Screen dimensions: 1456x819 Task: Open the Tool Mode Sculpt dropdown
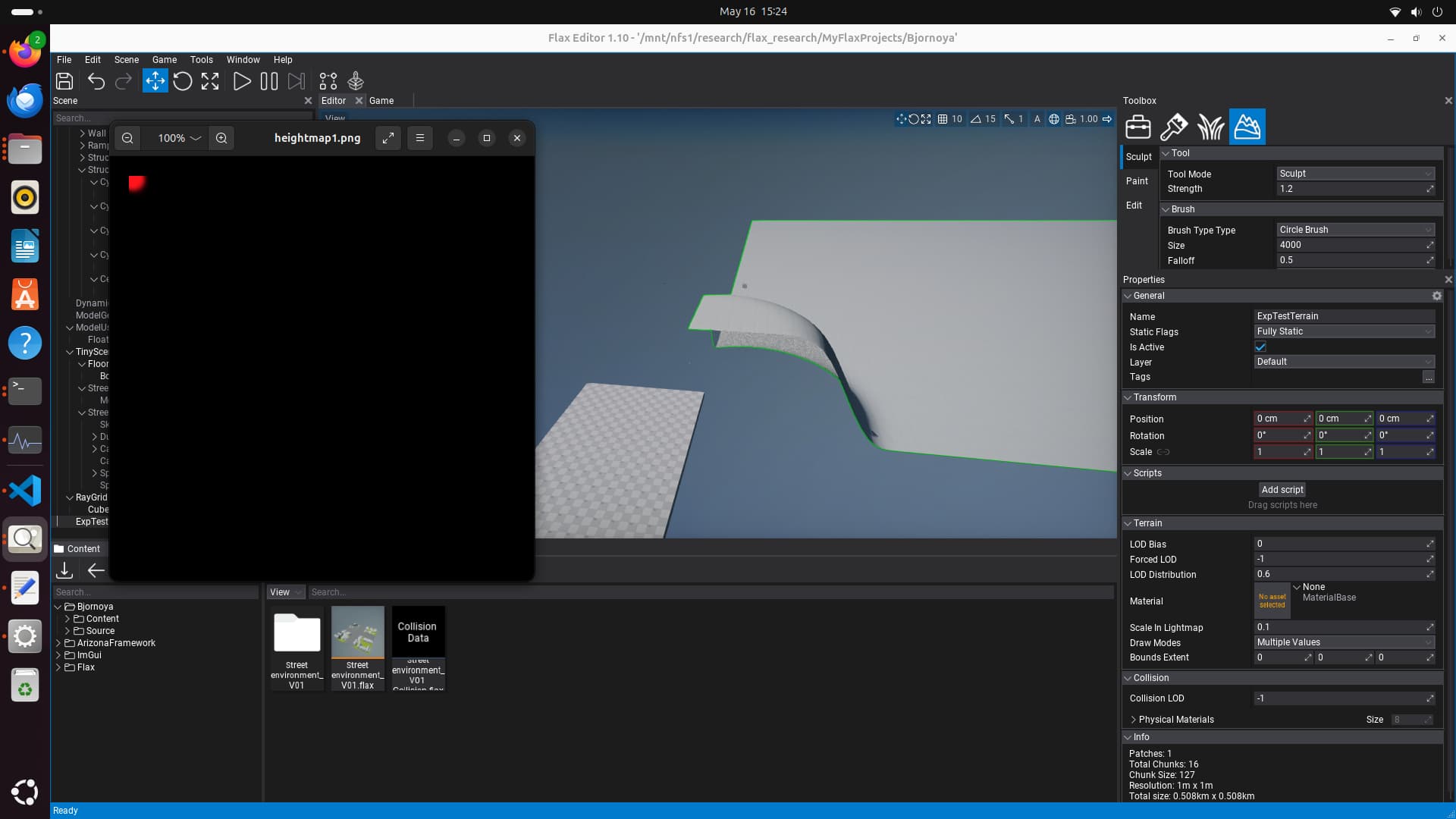pyautogui.click(x=1356, y=174)
